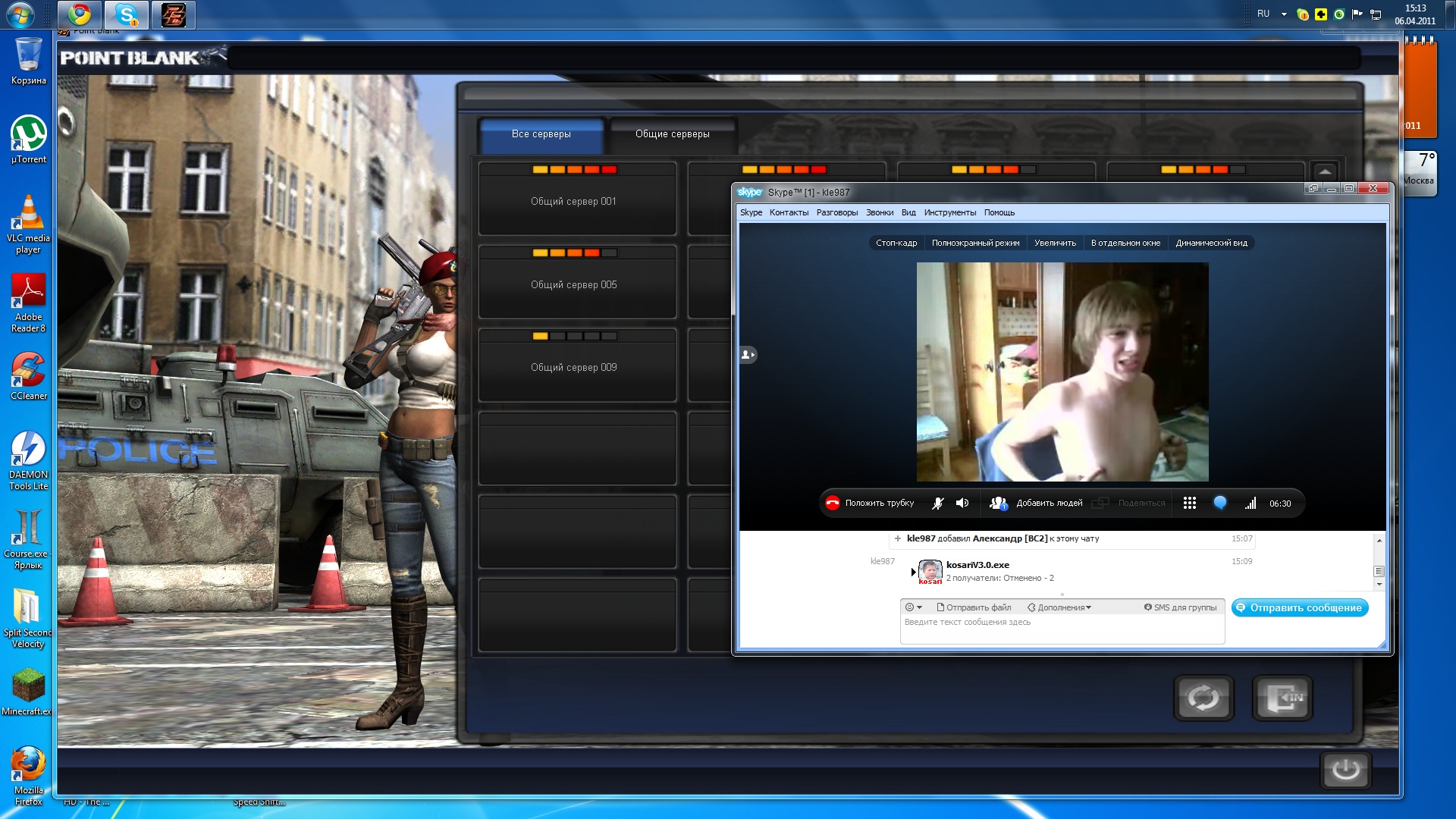Click SMS для группы link

1180,607
